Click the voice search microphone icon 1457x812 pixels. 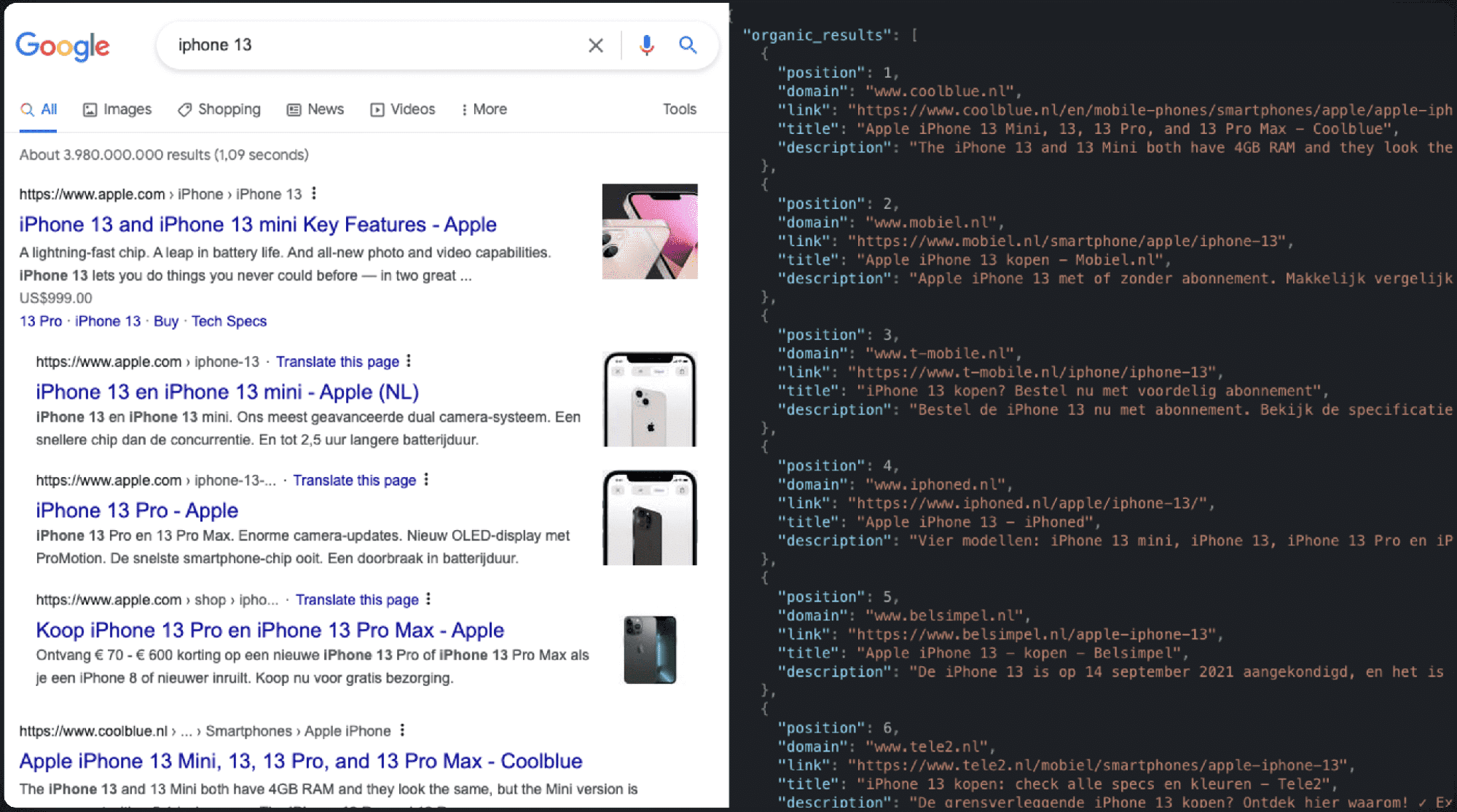pyautogui.click(x=646, y=45)
